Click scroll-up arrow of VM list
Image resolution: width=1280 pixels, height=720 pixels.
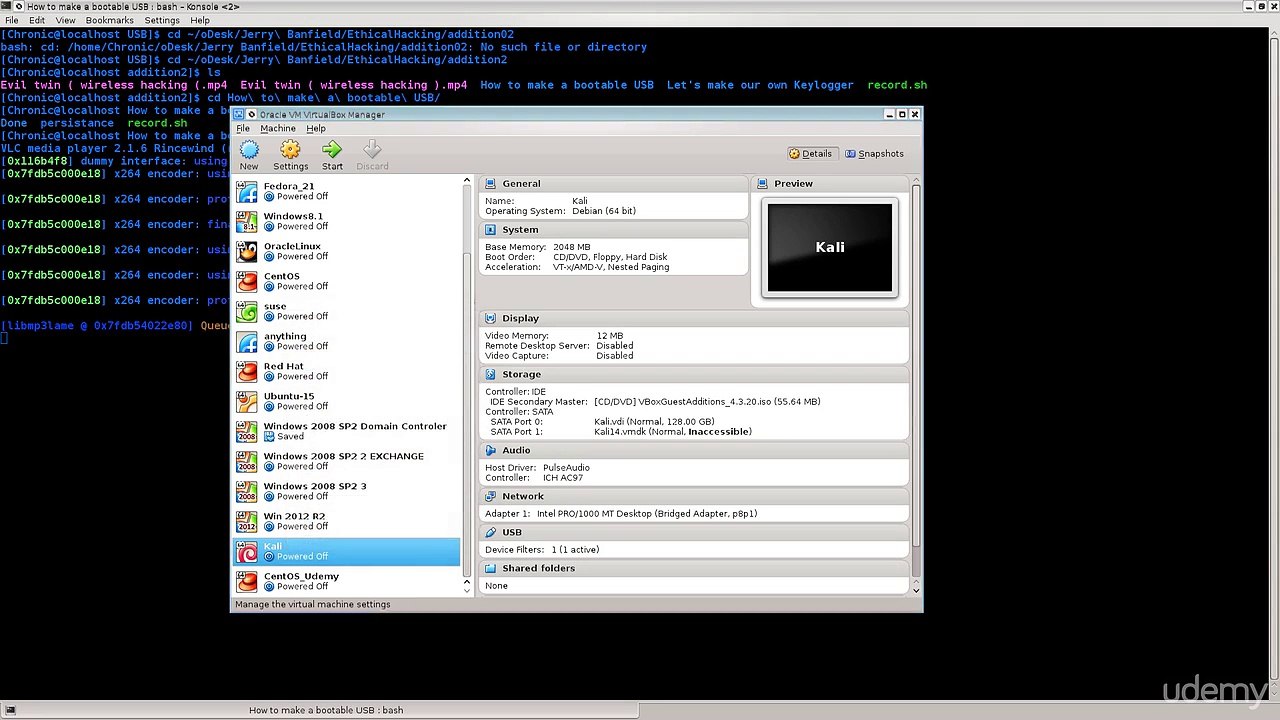(466, 181)
